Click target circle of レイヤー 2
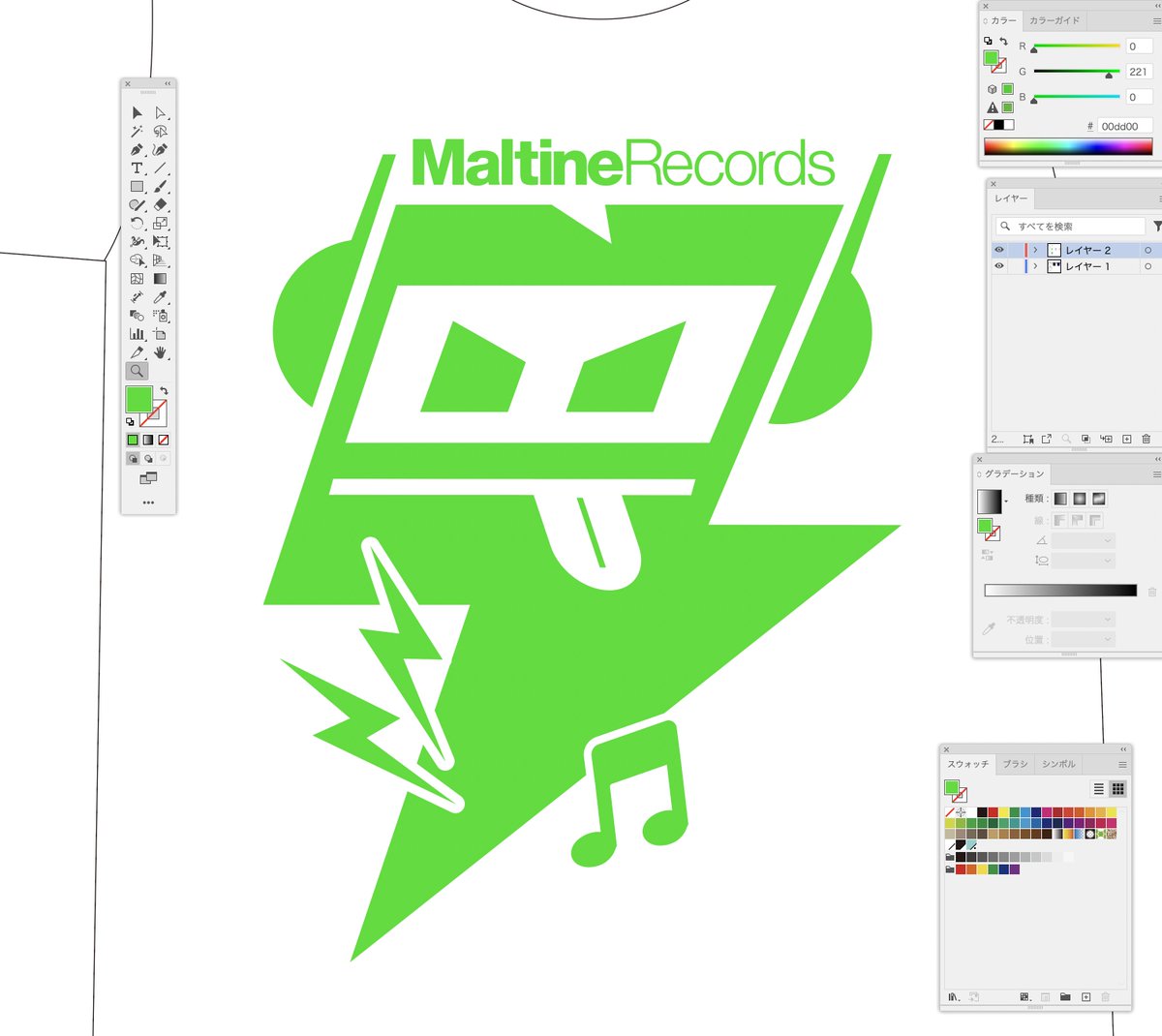This screenshot has width=1162, height=1036. 1148,250
